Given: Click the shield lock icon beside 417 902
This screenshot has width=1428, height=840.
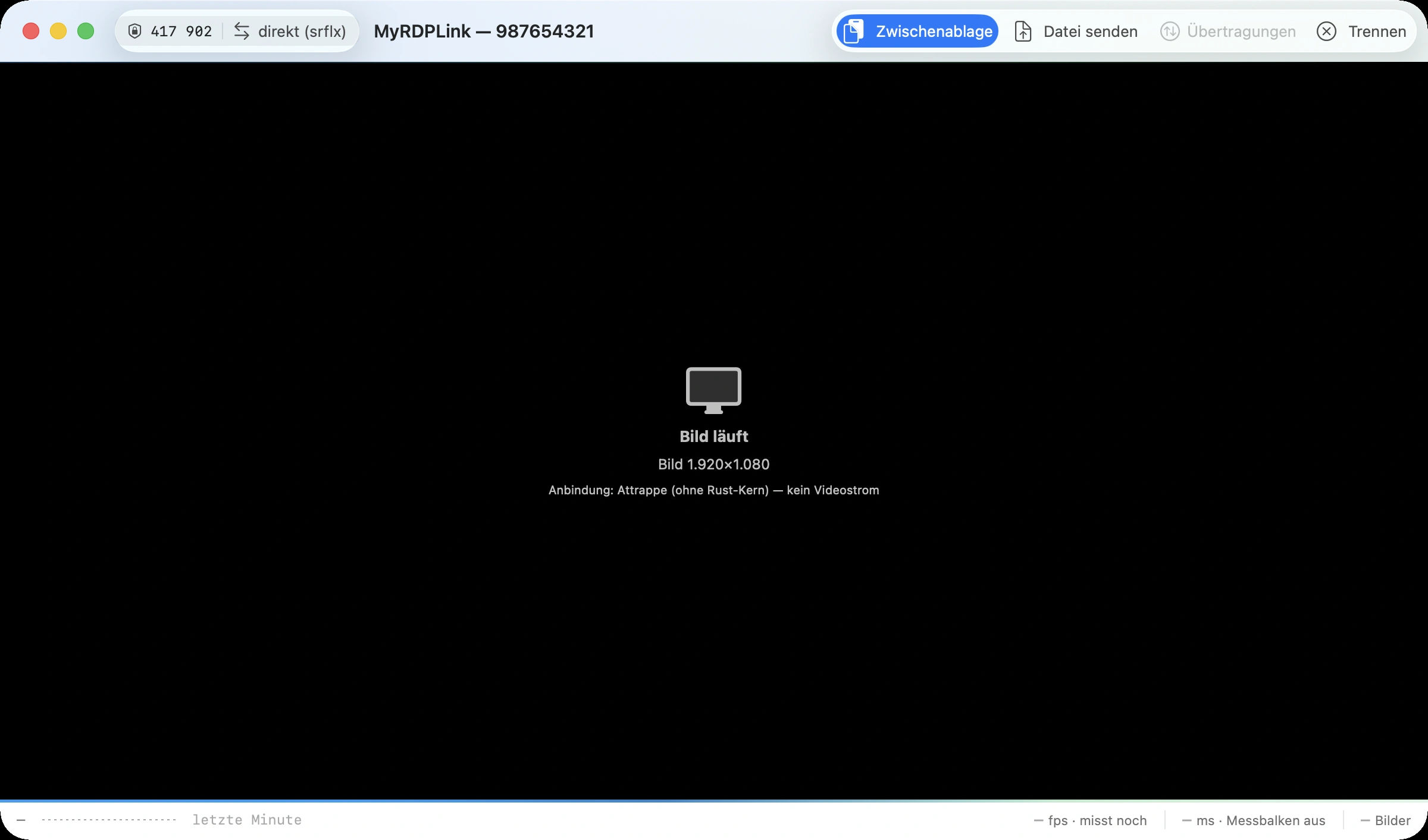Looking at the screenshot, I should (135, 31).
